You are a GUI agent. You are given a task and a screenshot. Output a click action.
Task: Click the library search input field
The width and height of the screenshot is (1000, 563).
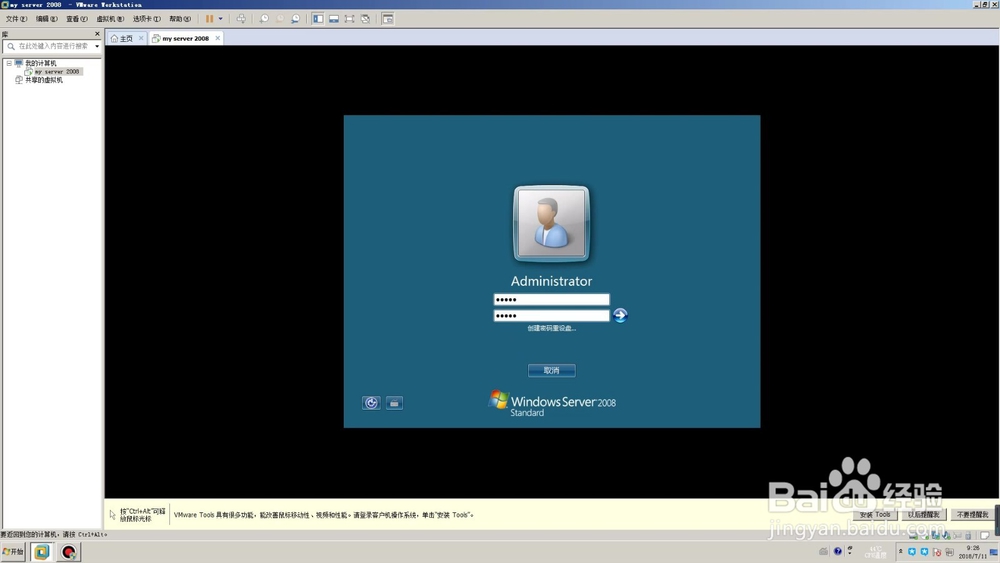(51, 46)
